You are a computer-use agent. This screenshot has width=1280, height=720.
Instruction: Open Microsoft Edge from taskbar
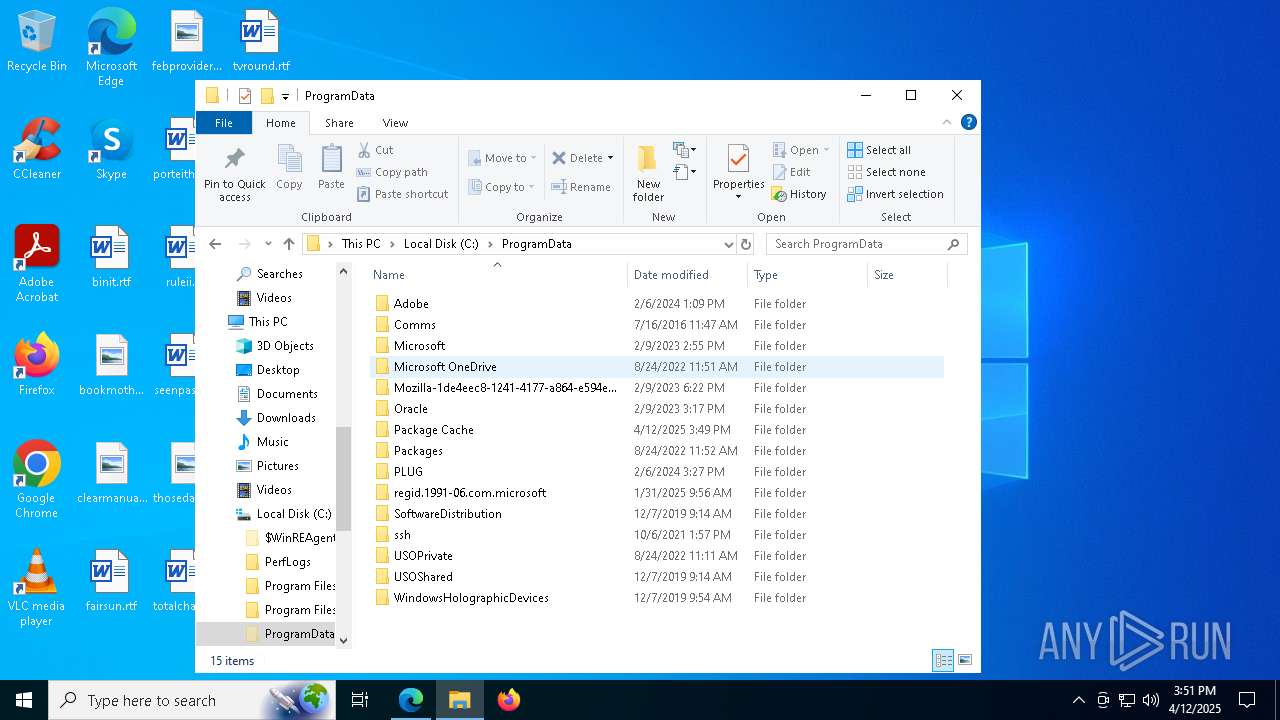pyautogui.click(x=411, y=700)
